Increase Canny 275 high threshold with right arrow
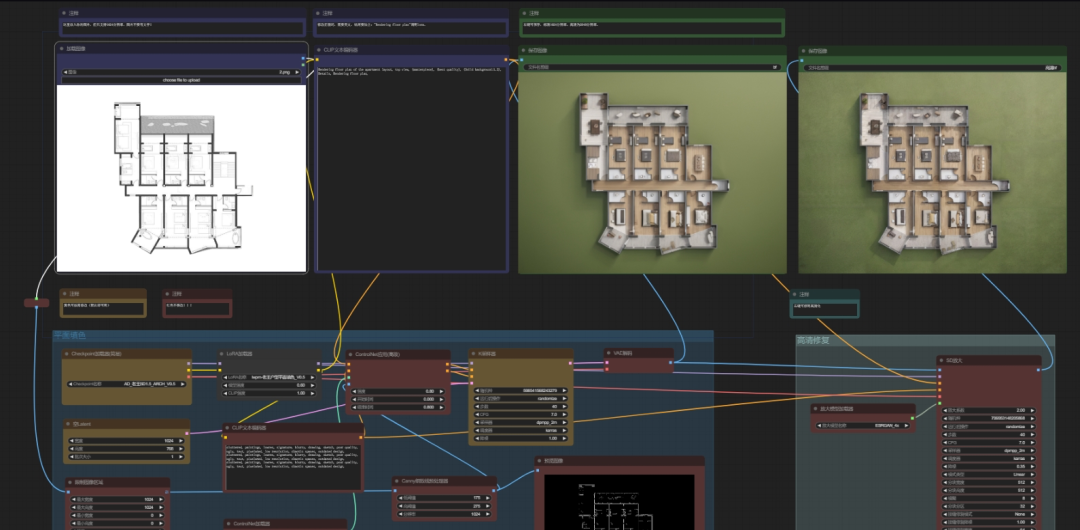 click(488, 505)
